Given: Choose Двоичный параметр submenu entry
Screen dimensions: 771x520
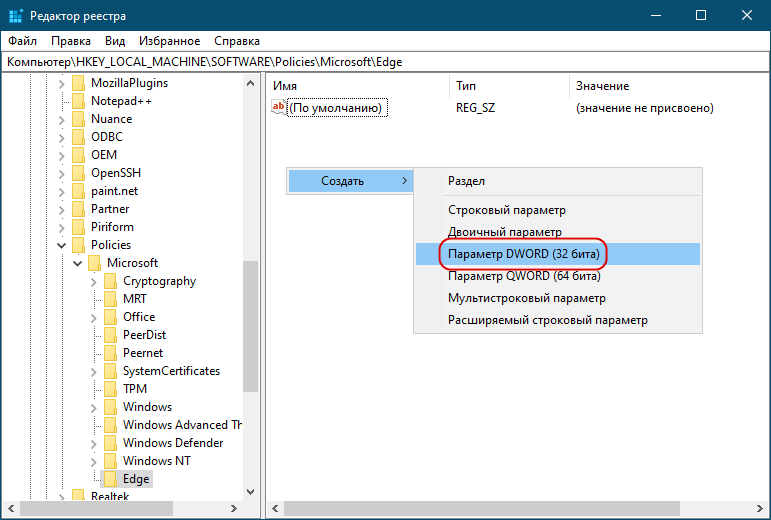Looking at the screenshot, I should point(558,232).
